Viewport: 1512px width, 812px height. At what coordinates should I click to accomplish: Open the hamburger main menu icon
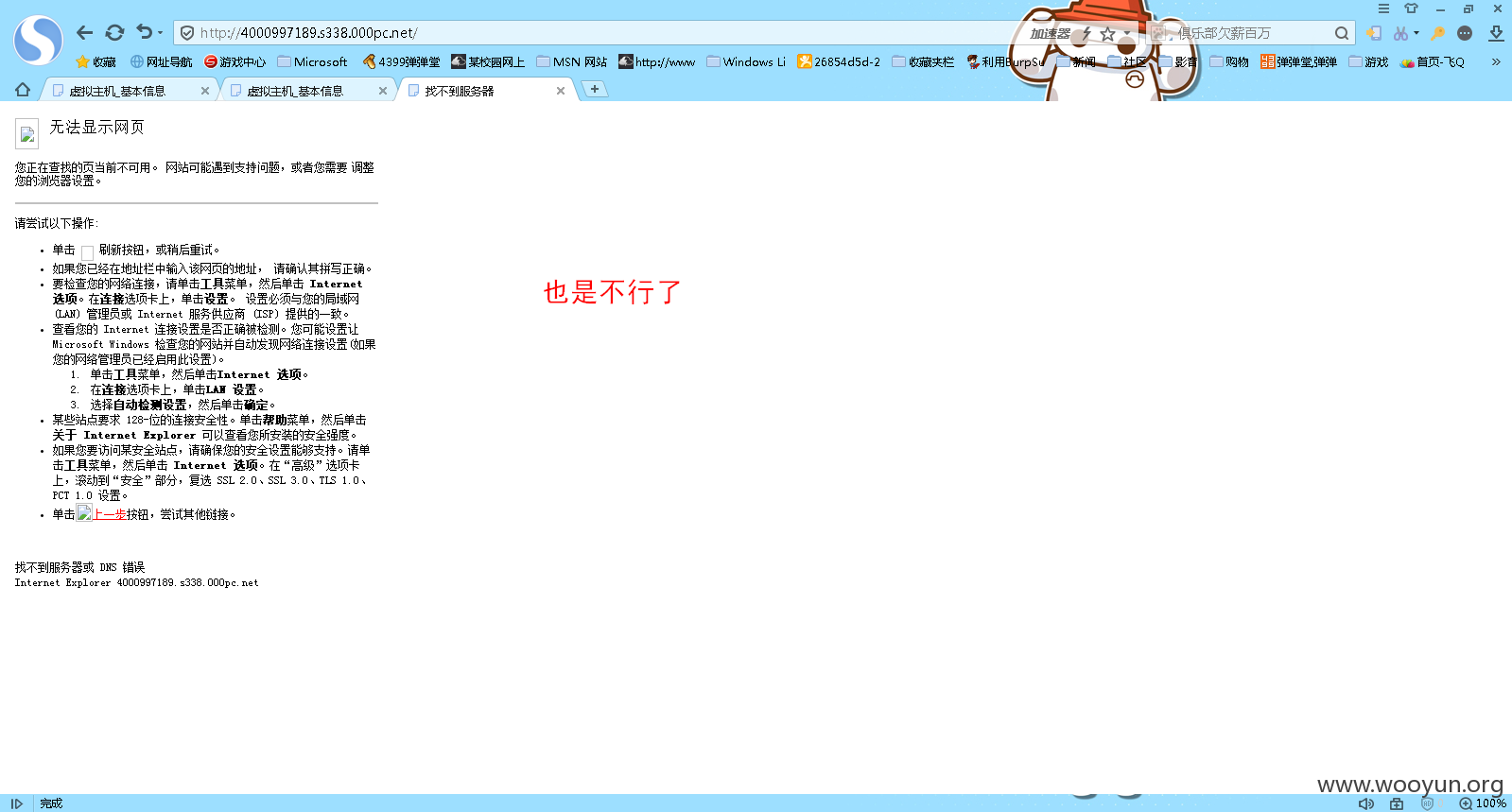point(1383,9)
